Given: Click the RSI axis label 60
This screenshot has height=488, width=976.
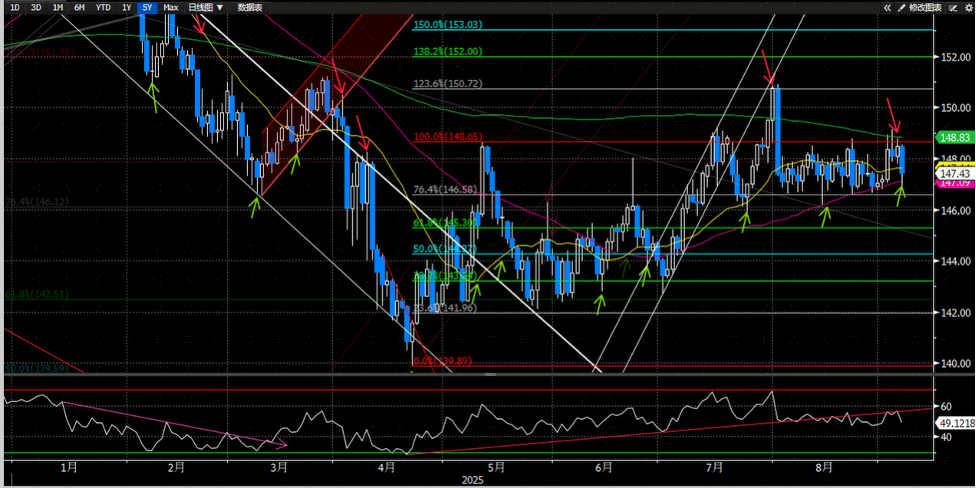Looking at the screenshot, I should click(946, 406).
